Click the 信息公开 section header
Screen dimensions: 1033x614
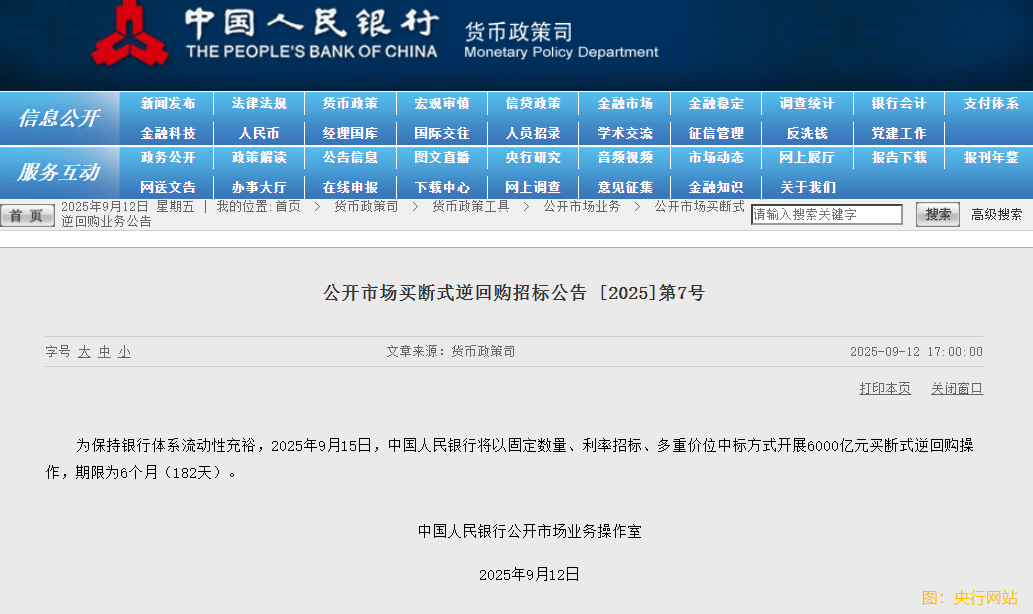[59, 118]
